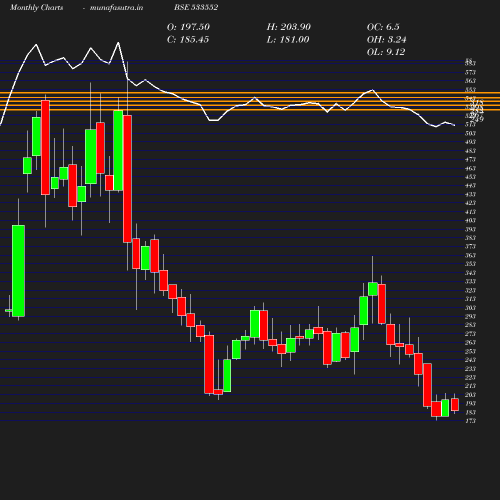Click the 453 price axis label

pos(470,177)
